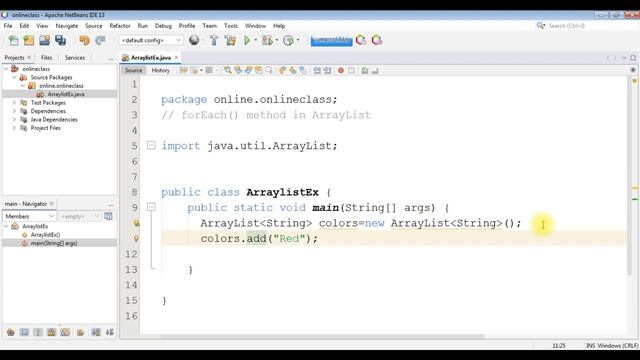This screenshot has width=640, height=360.
Task: Click the Last Edit icon in editor toolbar
Action: pyautogui.click(x=183, y=70)
